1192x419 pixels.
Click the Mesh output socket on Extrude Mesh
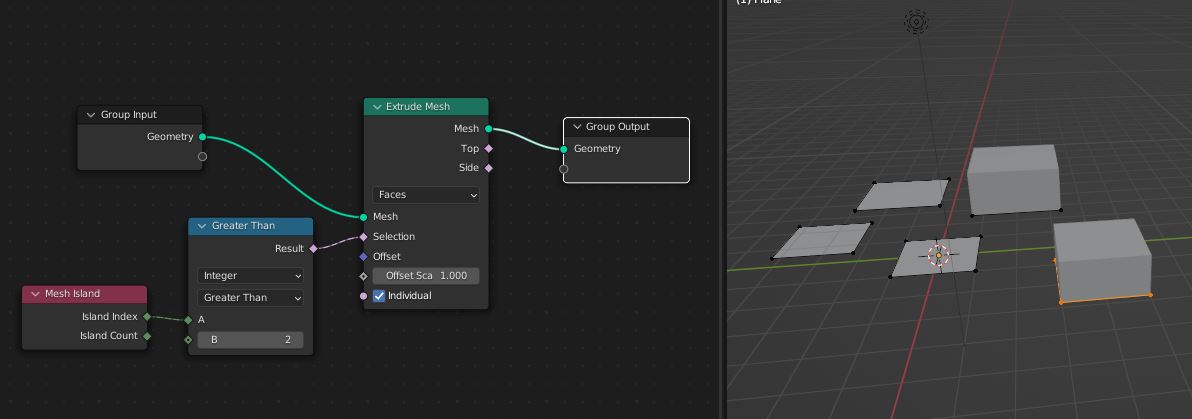(488, 129)
